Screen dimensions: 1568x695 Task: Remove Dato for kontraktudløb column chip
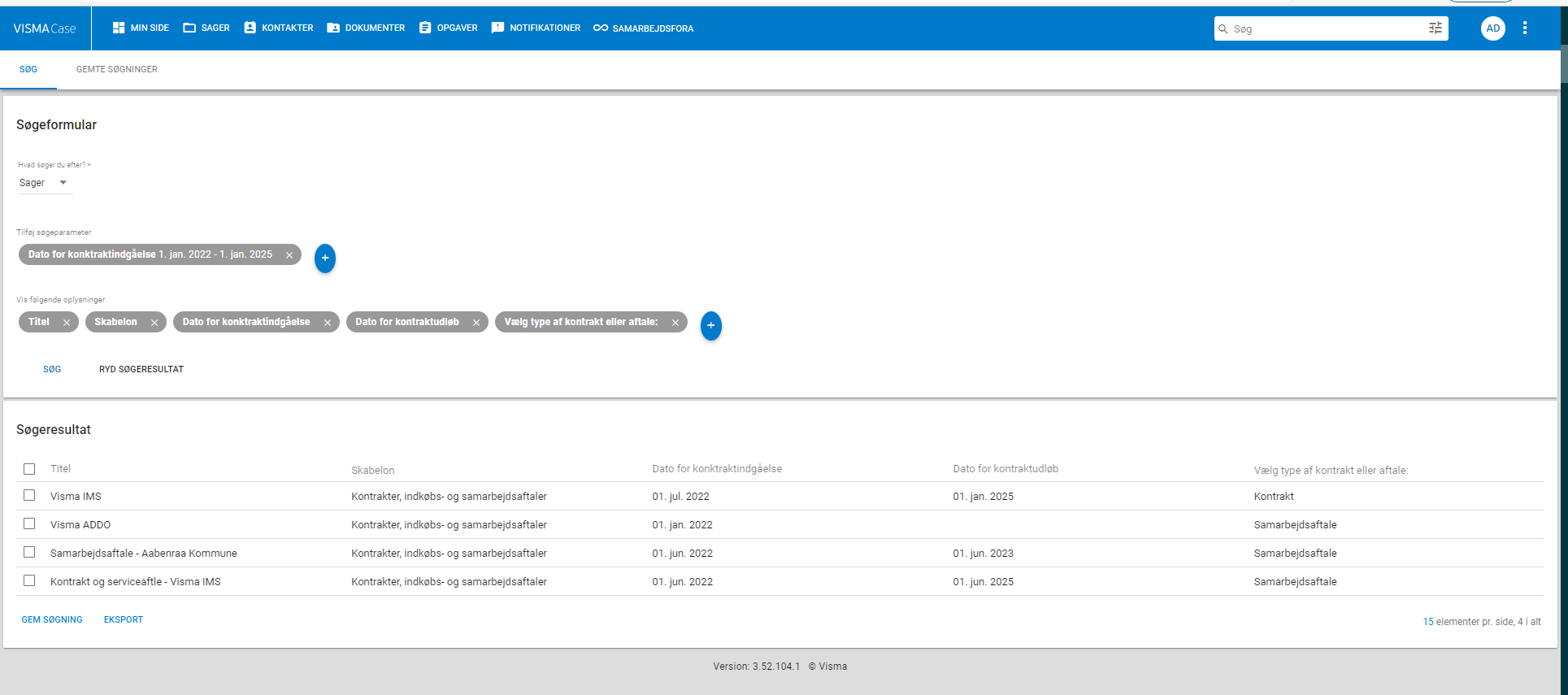tap(476, 323)
